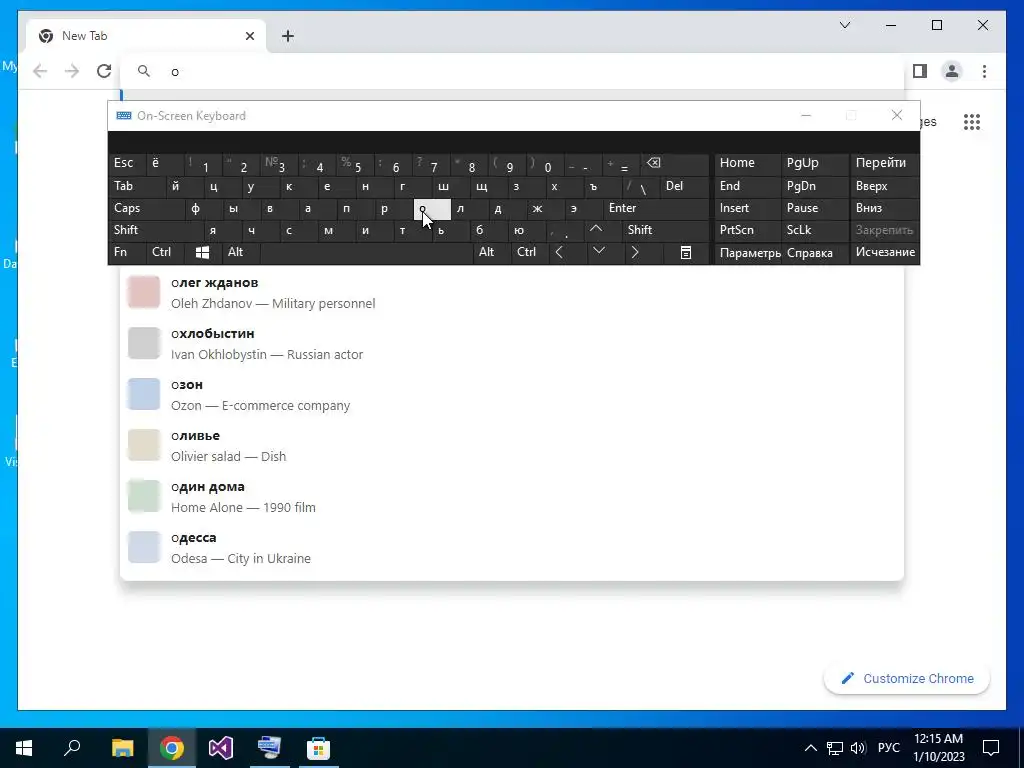Open notification center icon
The height and width of the screenshot is (768, 1024).
tap(991, 748)
